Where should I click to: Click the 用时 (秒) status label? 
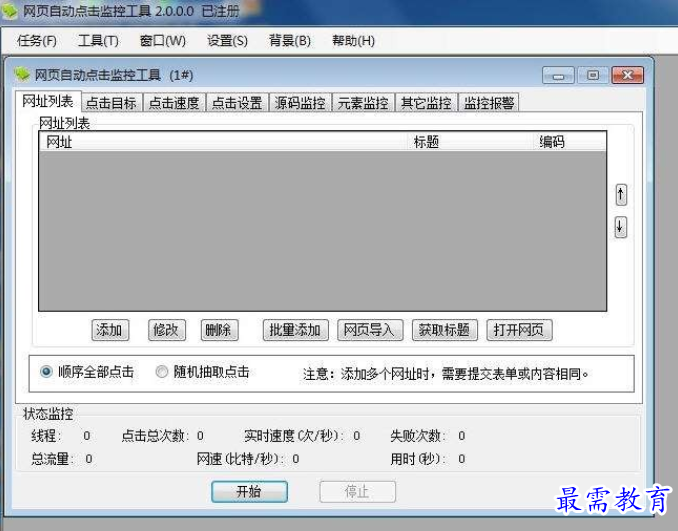coord(418,459)
